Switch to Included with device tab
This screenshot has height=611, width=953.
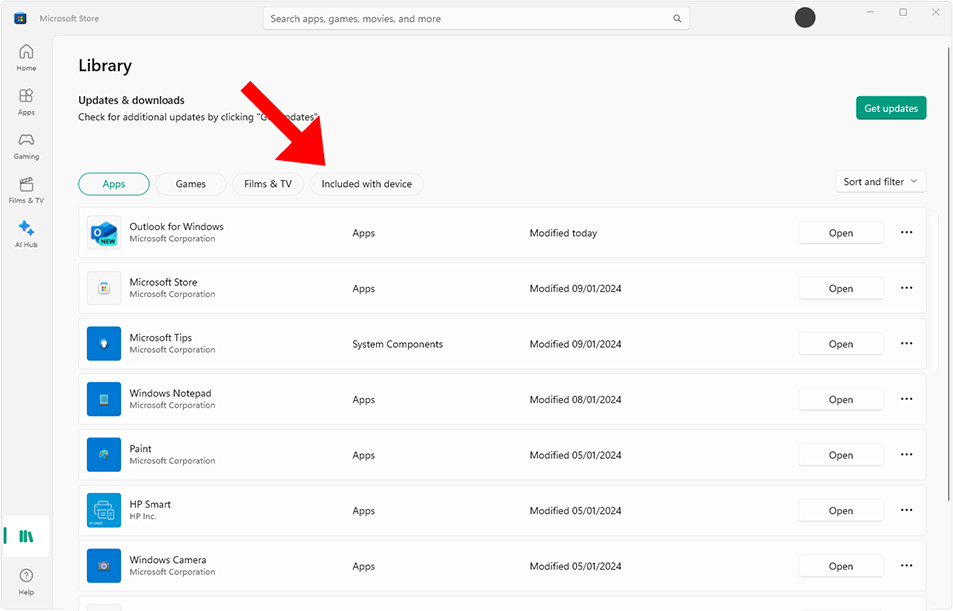pyautogui.click(x=366, y=184)
